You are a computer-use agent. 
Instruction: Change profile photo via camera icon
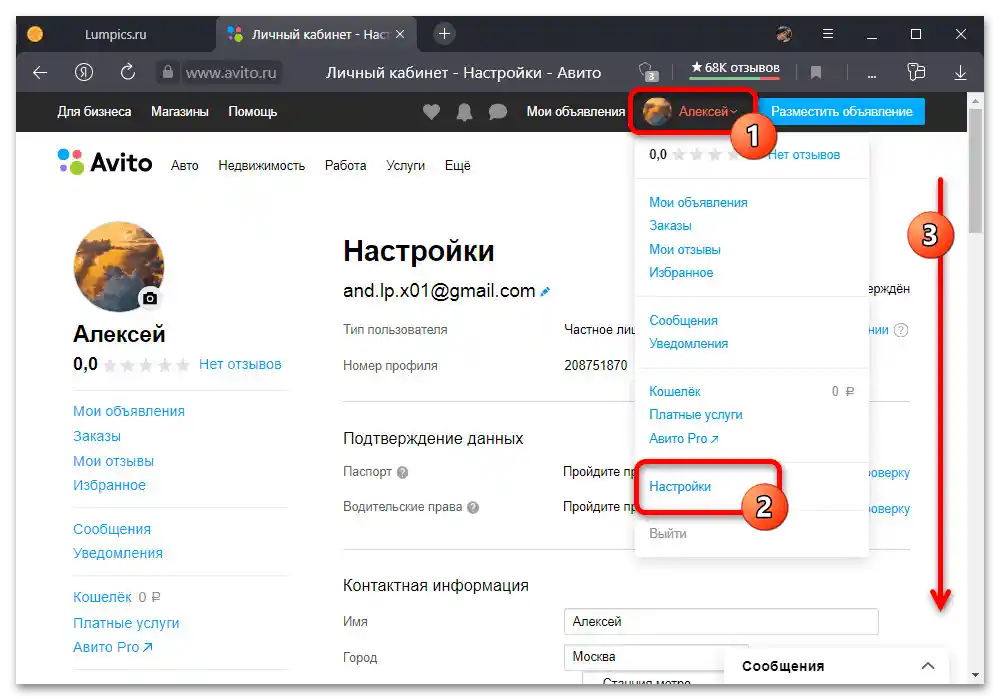tap(150, 298)
